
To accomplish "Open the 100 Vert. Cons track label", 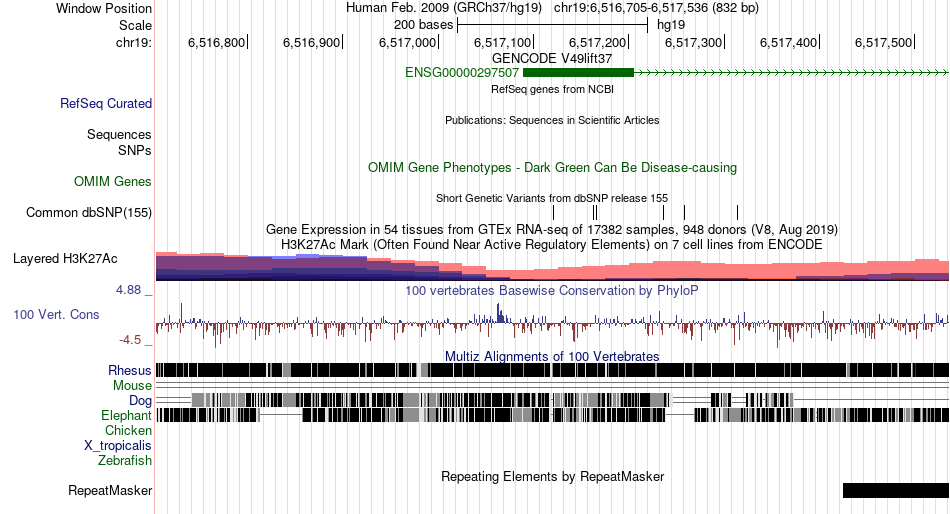I will click(x=56, y=315).
